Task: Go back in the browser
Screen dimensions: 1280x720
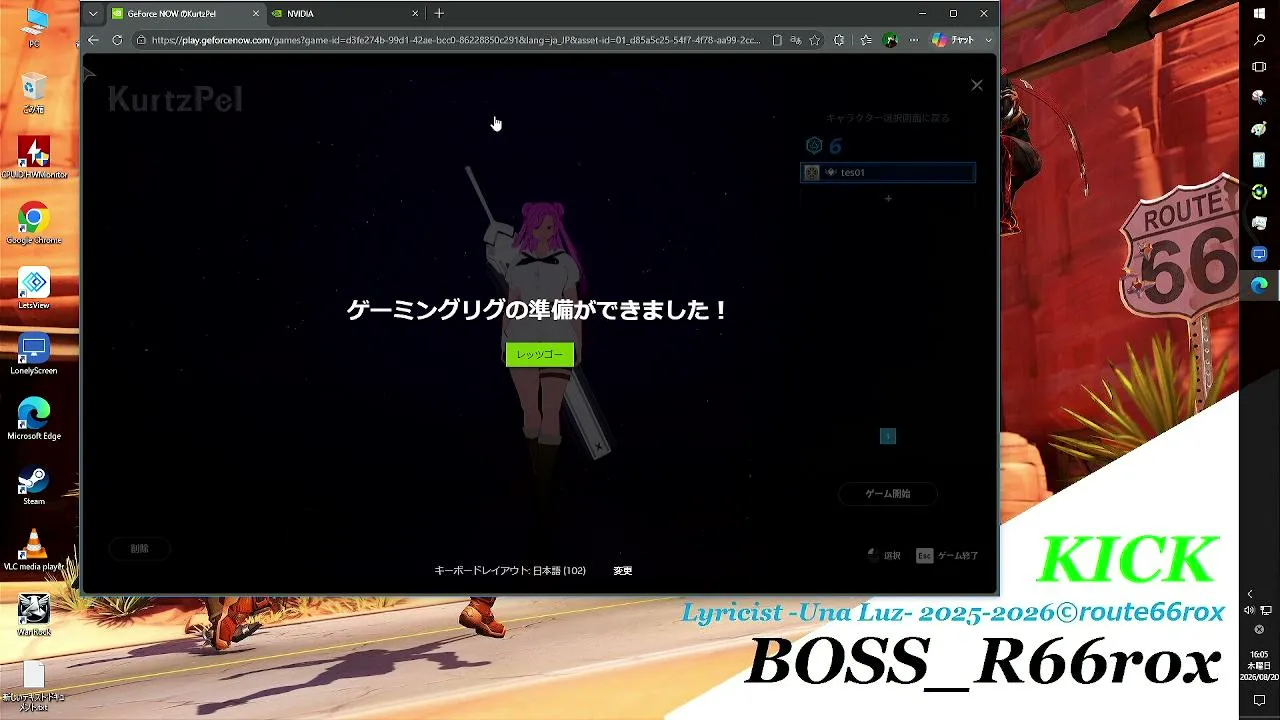Action: 94,40
